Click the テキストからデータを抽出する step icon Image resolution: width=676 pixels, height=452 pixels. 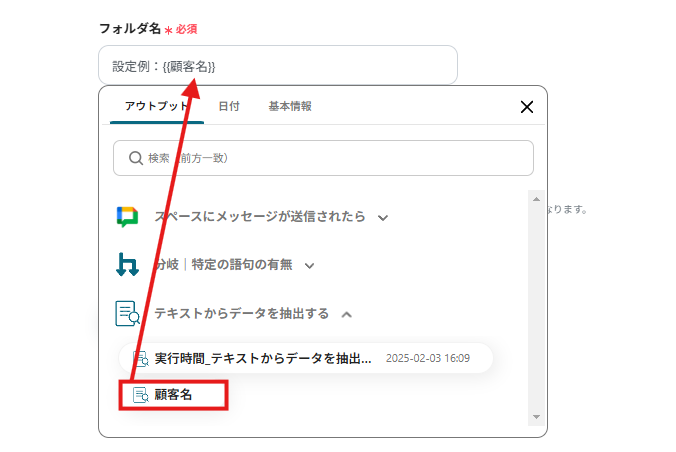[x=127, y=314]
